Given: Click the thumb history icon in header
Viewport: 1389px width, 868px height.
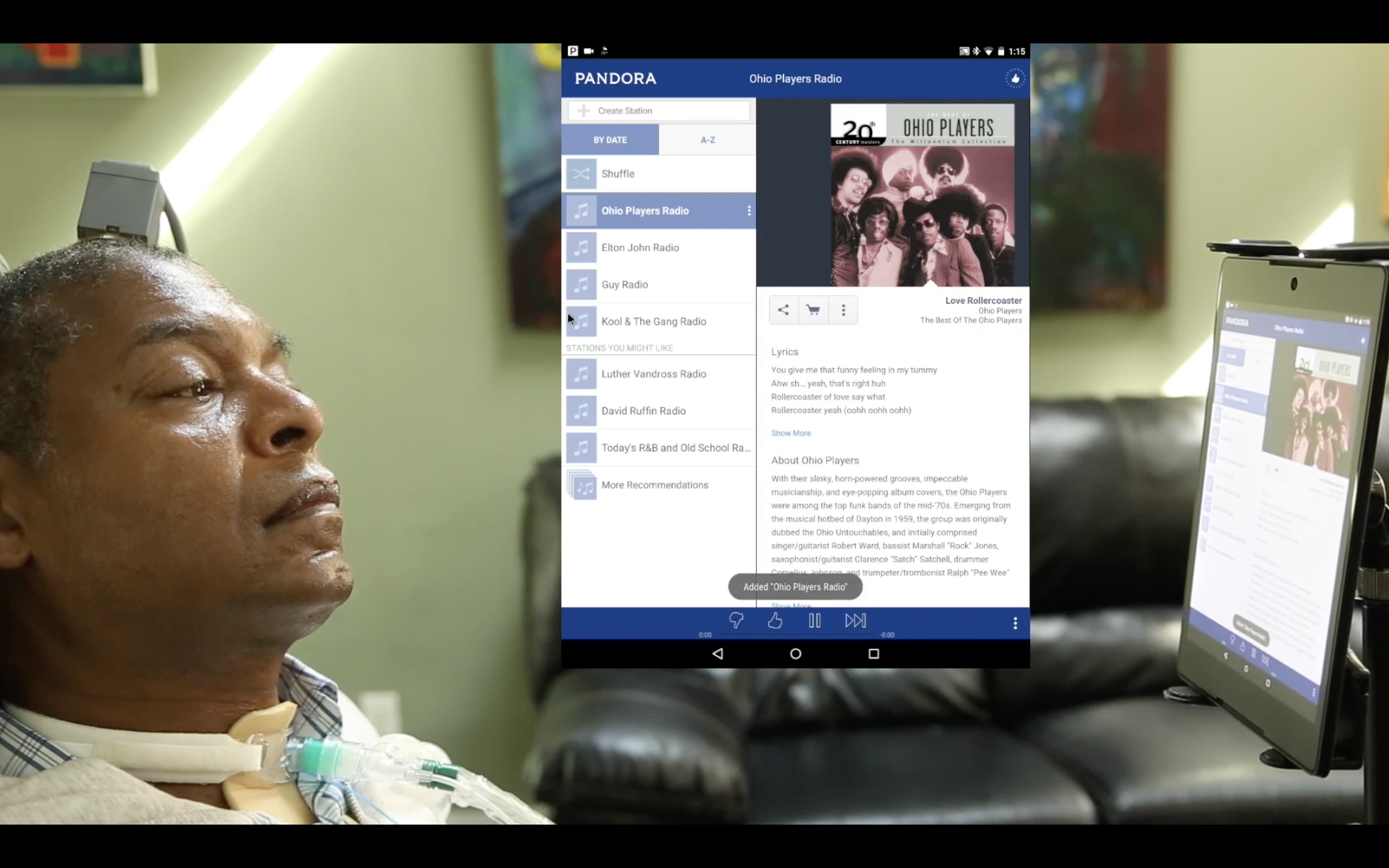Looking at the screenshot, I should [1015, 79].
